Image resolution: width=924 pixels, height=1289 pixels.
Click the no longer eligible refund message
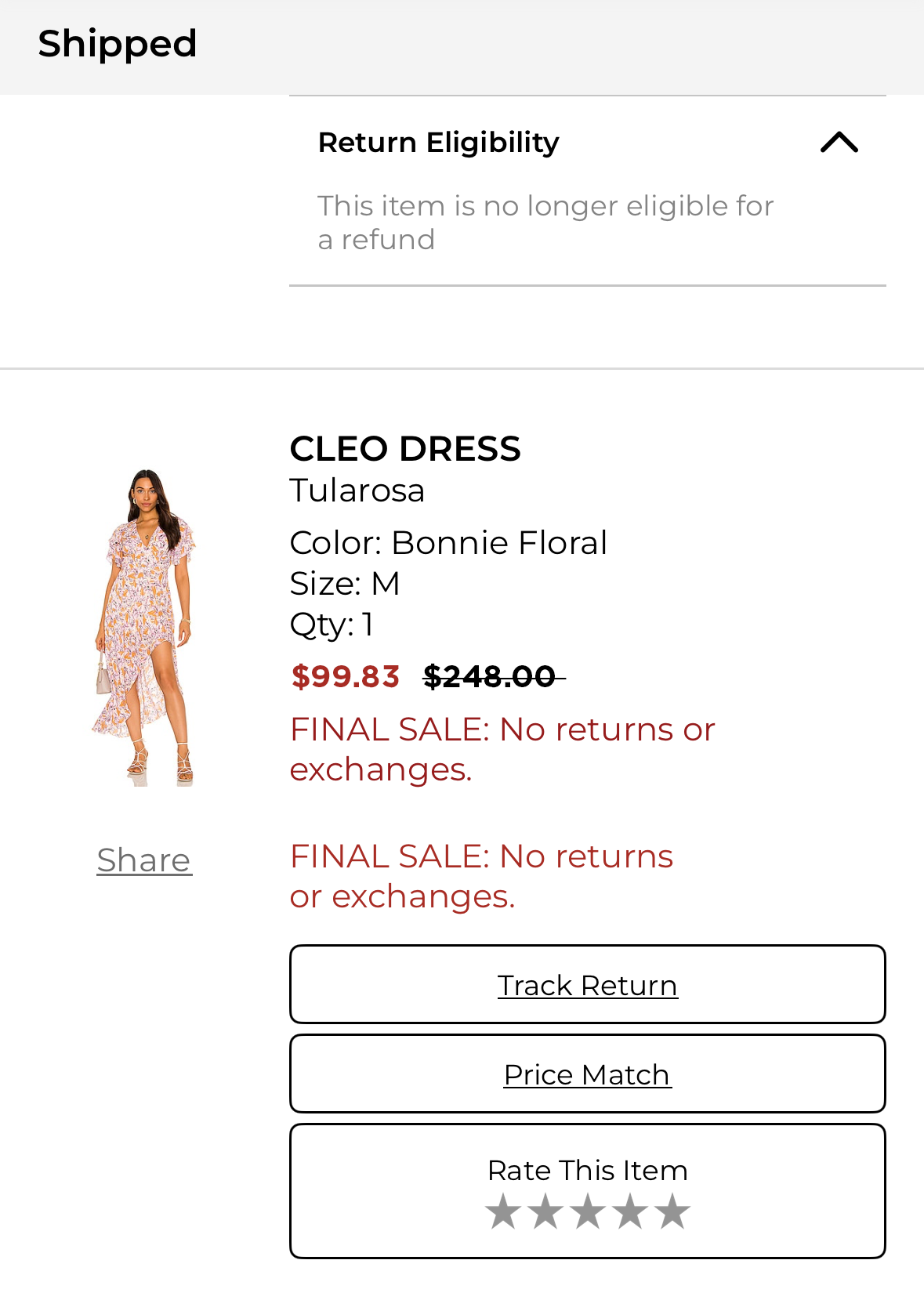(545, 223)
